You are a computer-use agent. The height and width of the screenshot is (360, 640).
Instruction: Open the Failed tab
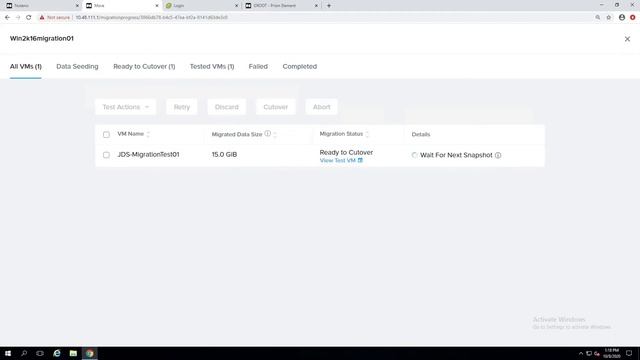pyautogui.click(x=258, y=66)
